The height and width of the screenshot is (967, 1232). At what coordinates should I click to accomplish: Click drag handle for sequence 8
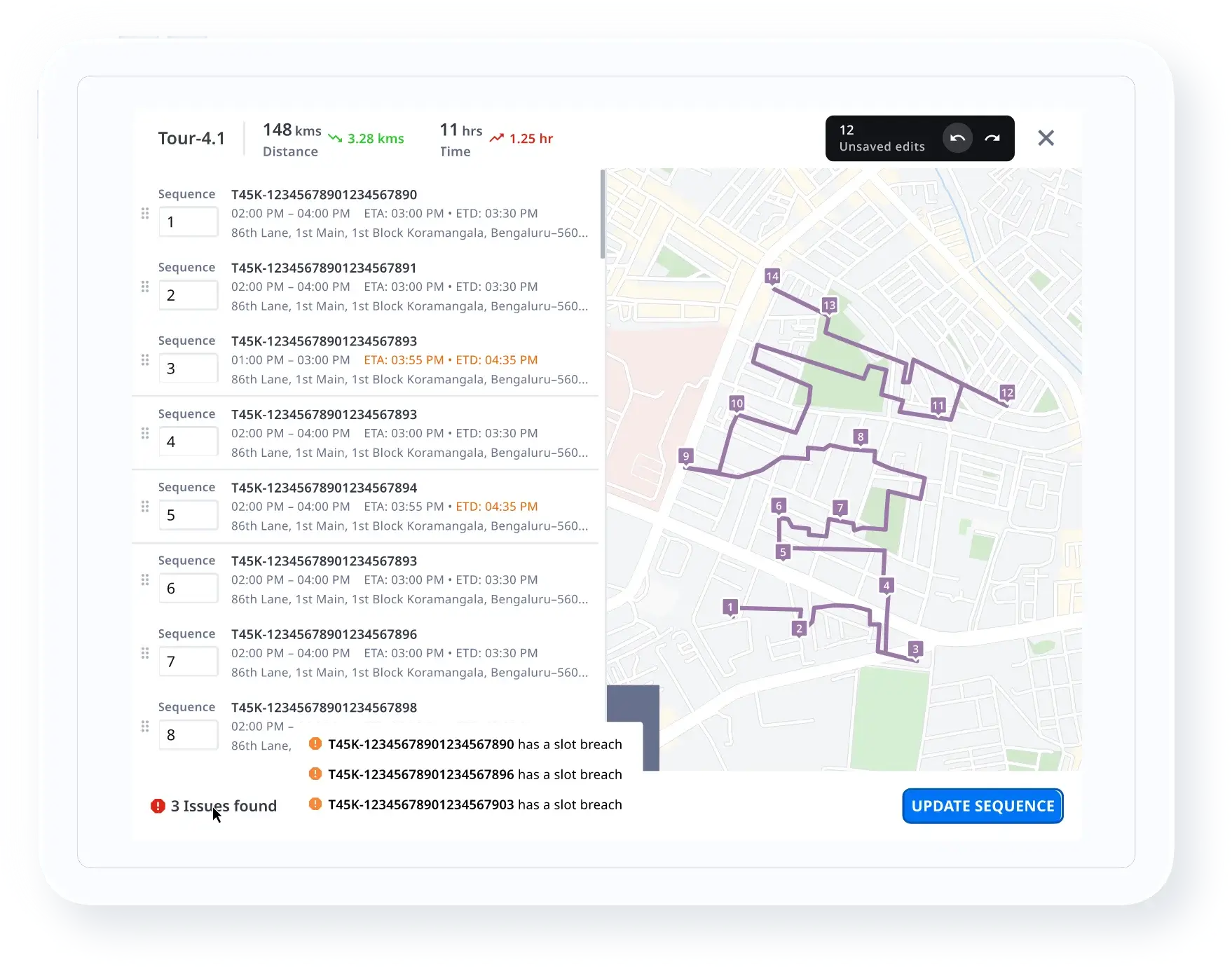click(x=145, y=727)
